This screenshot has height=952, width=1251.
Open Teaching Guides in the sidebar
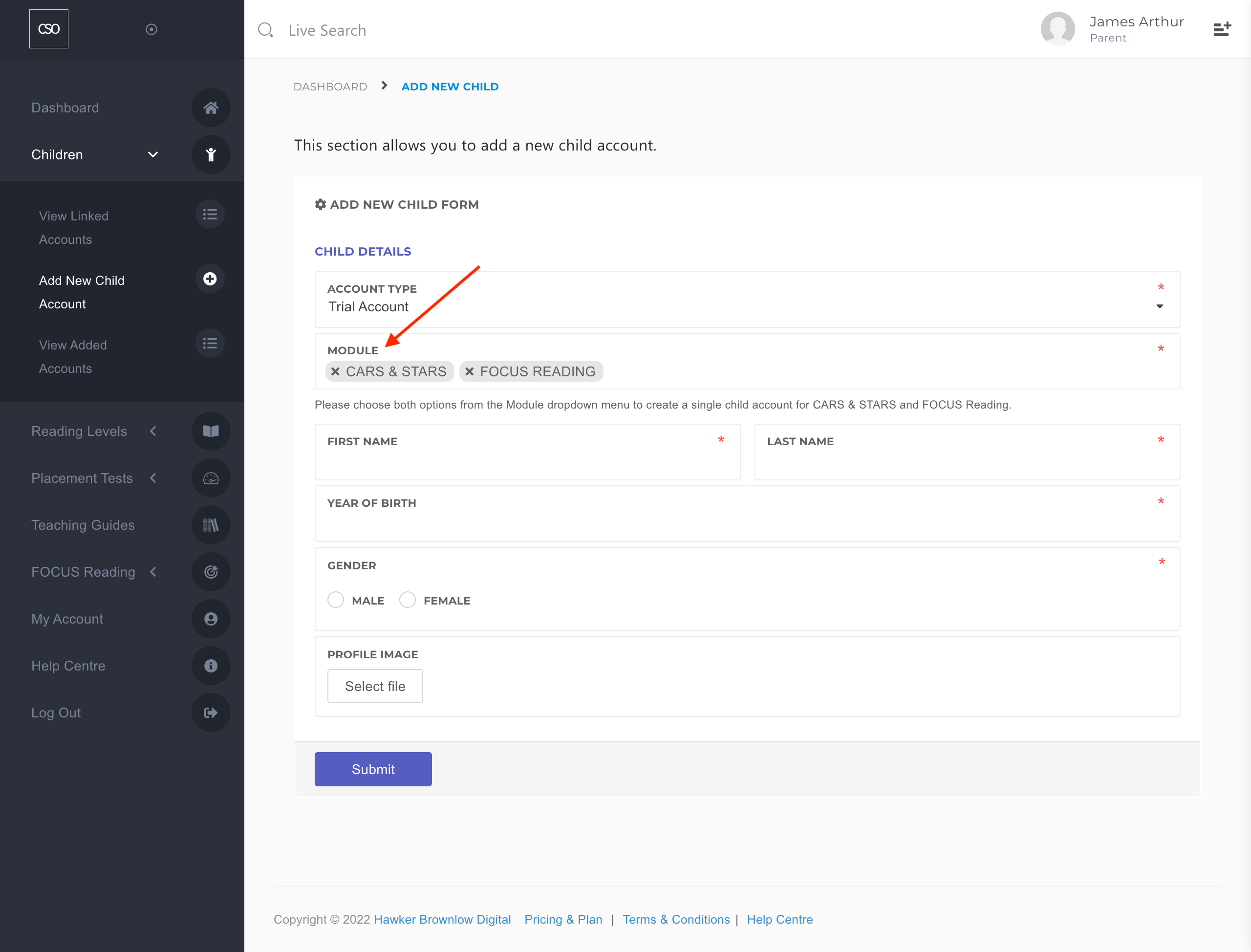point(83,525)
